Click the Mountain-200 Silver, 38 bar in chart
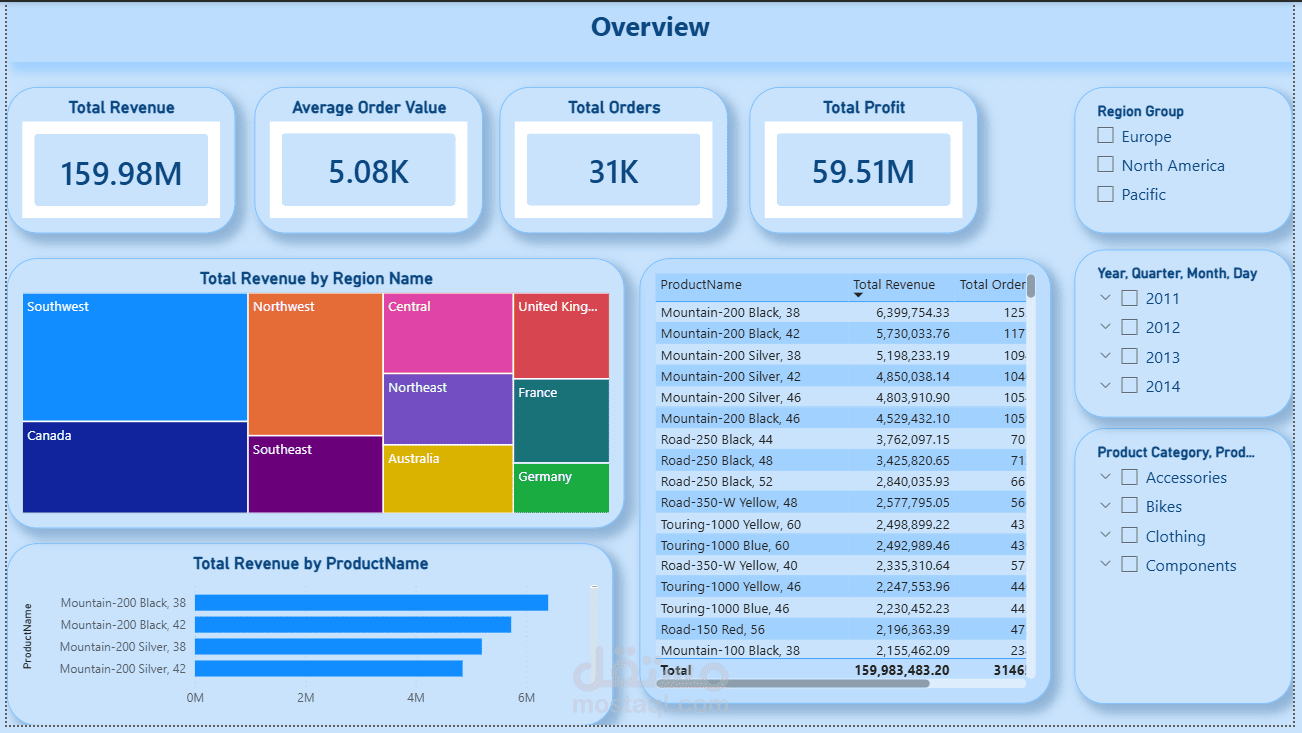 tap(338, 646)
